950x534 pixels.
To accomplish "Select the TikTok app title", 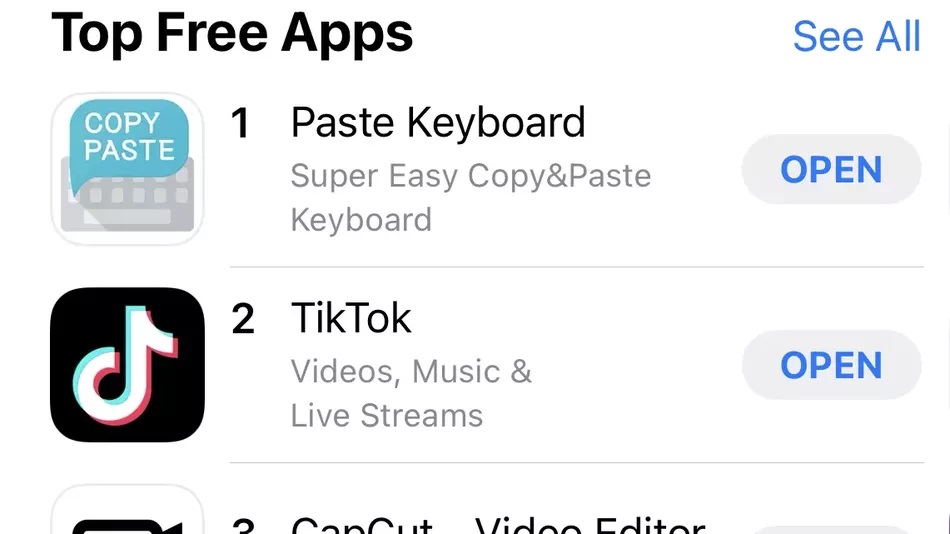I will (x=351, y=319).
